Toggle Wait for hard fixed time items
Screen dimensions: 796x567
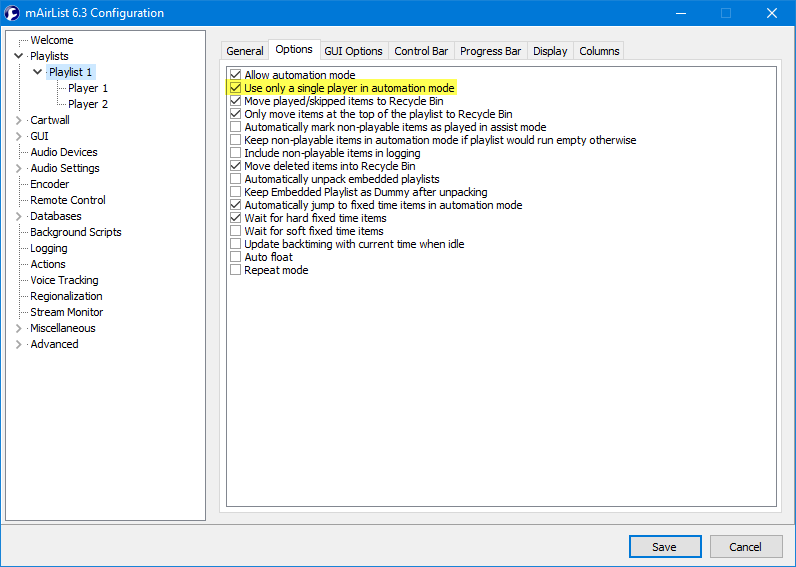click(x=235, y=218)
